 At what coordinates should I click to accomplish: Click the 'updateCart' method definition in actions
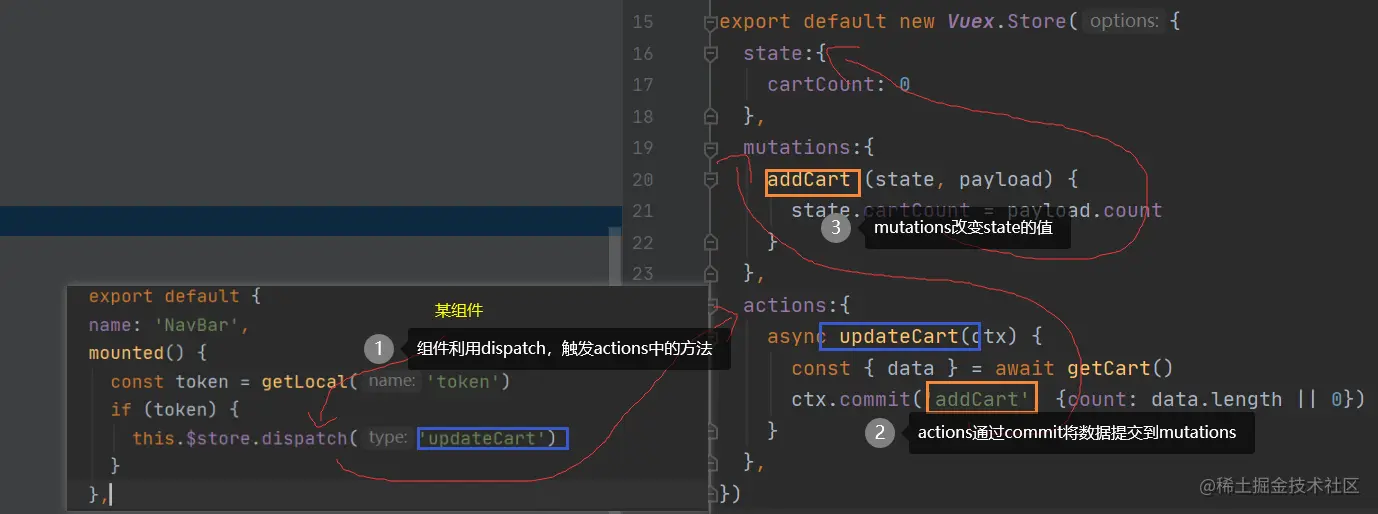(899, 337)
